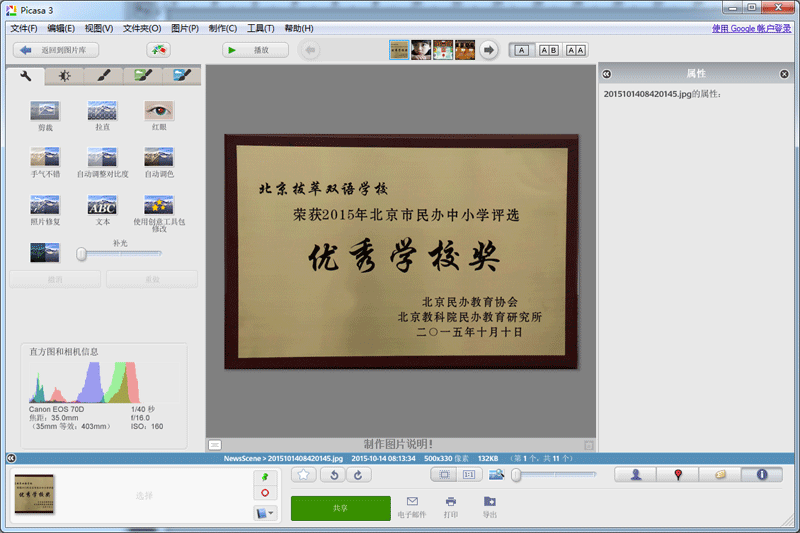Close the 属性 properties panel
The image size is (800, 533).
tap(784, 74)
